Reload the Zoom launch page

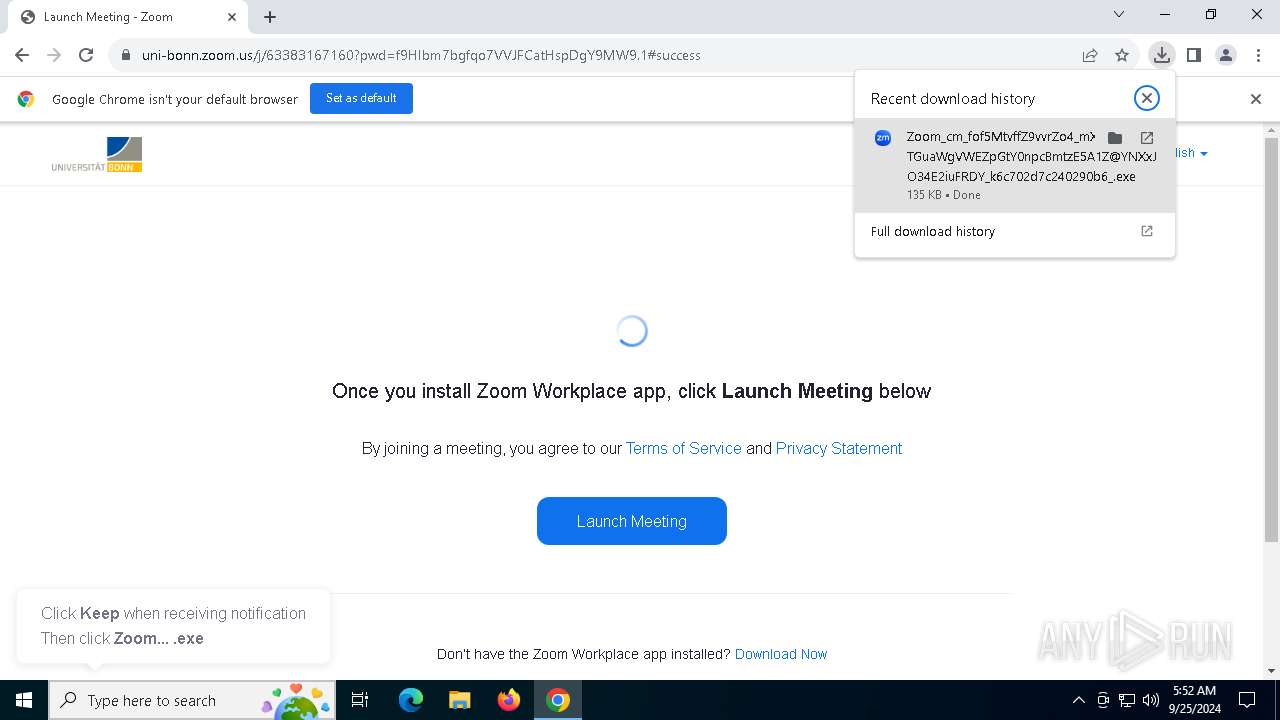click(86, 55)
